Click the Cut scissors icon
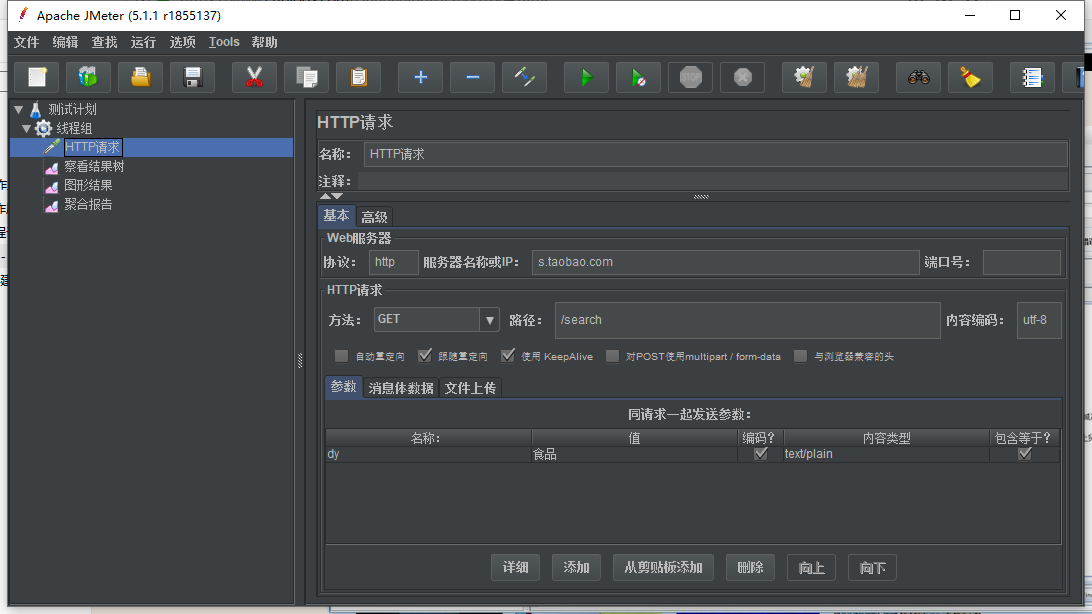Image resolution: width=1092 pixels, height=614 pixels. point(254,77)
